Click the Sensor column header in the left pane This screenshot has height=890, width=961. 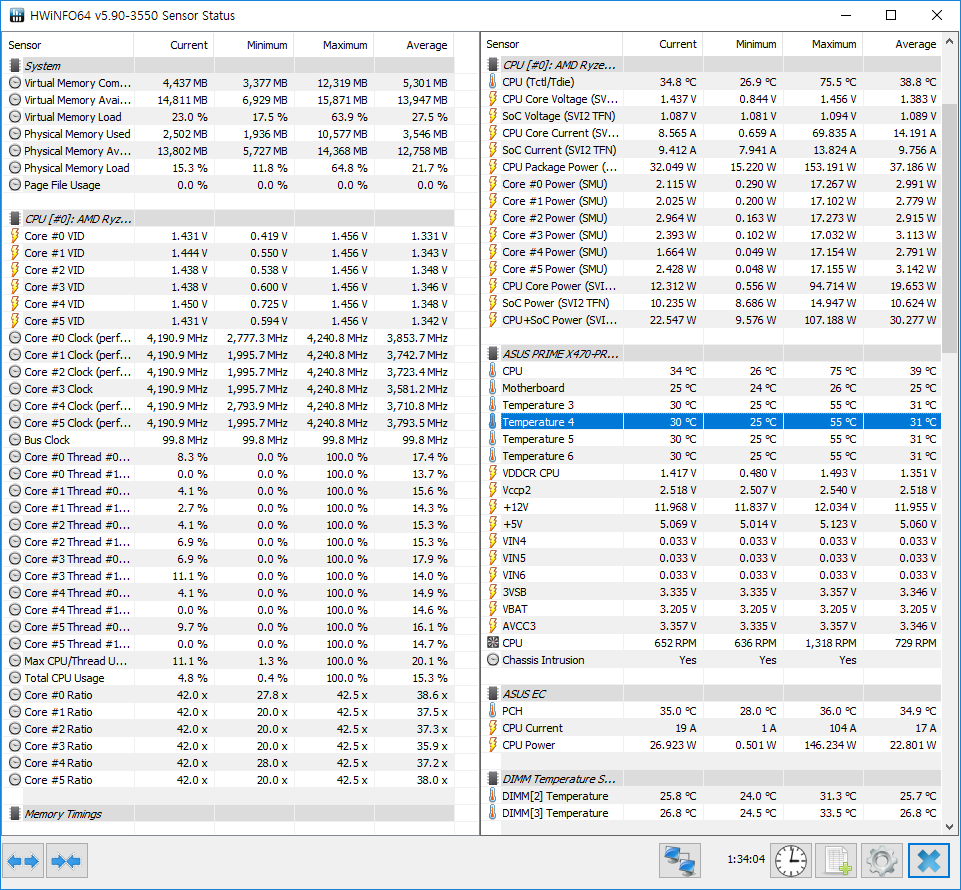[67, 45]
